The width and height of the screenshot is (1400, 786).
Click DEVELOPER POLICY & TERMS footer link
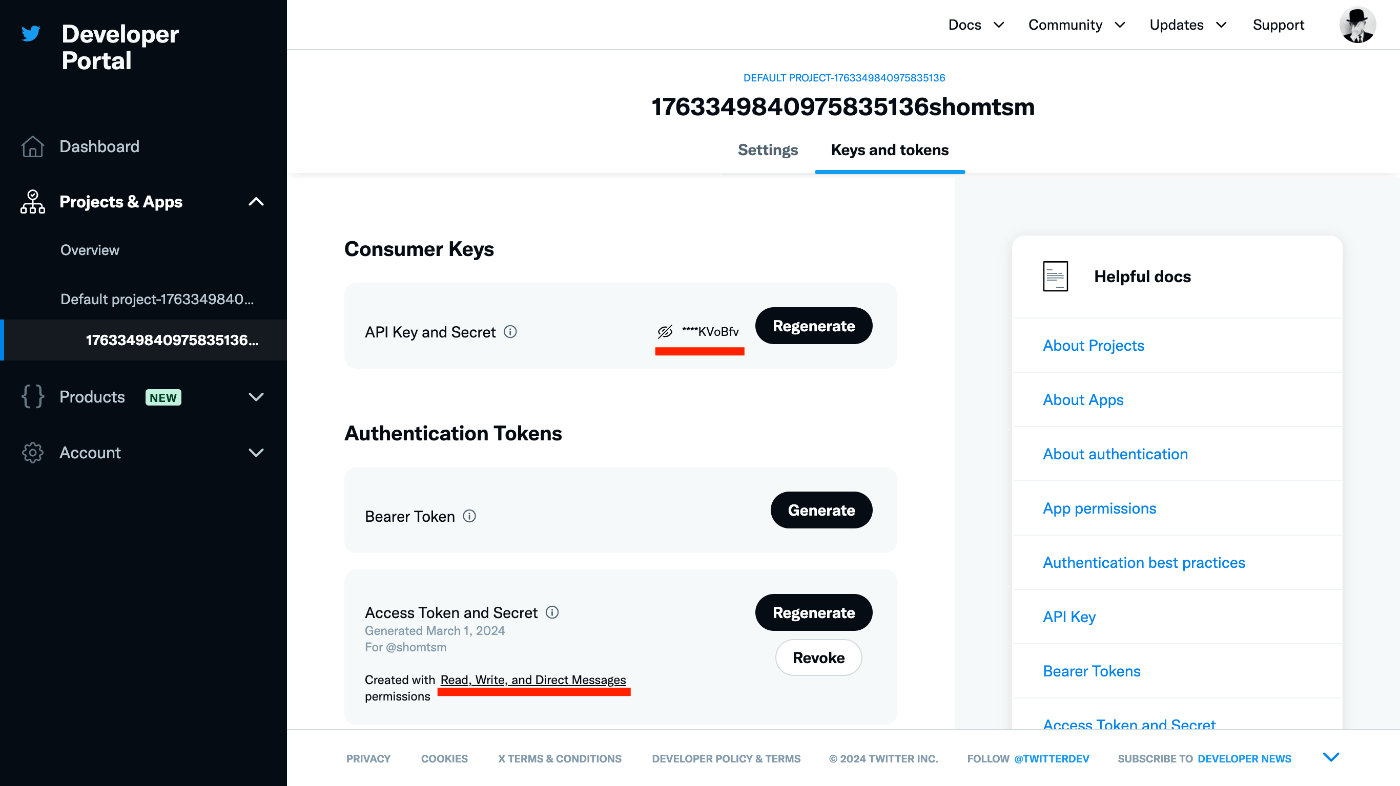[x=726, y=759]
